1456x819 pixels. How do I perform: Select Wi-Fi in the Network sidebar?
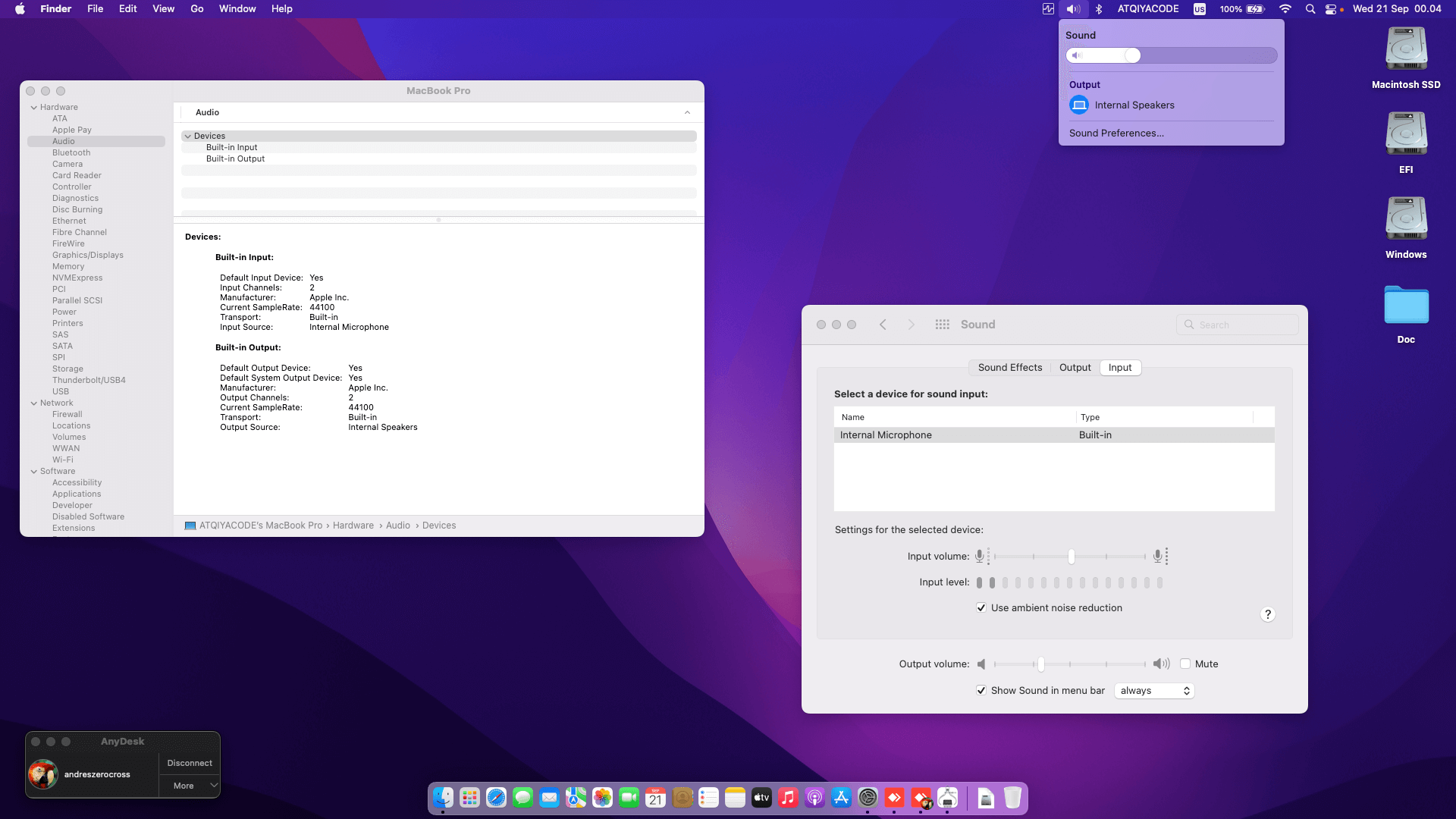pos(63,460)
